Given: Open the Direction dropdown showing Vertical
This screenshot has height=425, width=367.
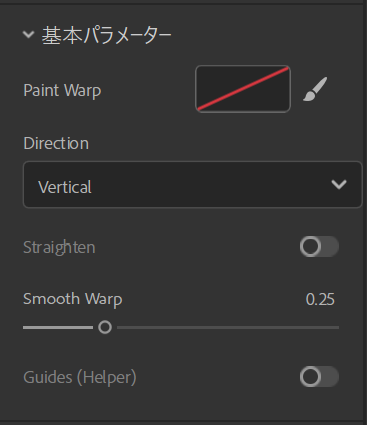Looking at the screenshot, I should pos(192,185).
